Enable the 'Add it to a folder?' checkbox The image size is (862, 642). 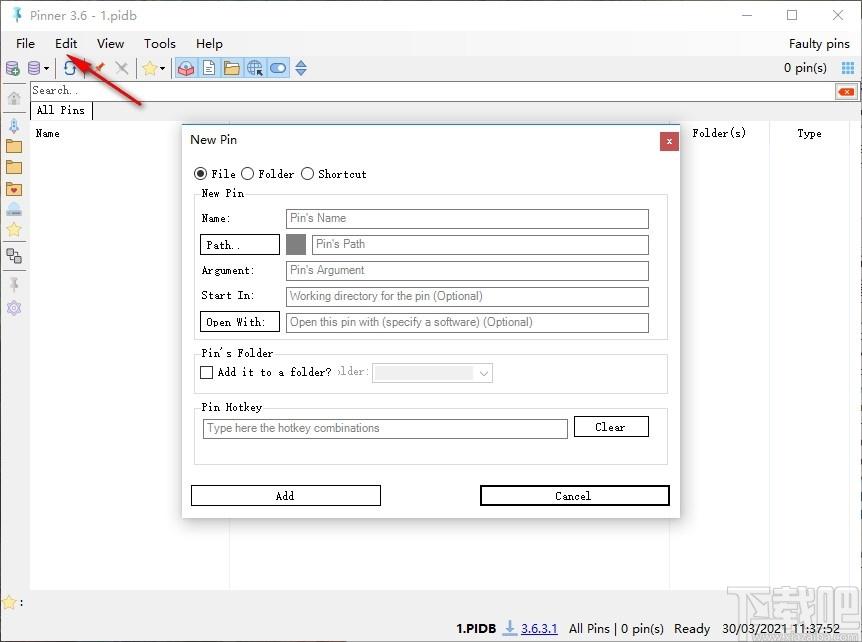click(x=207, y=372)
